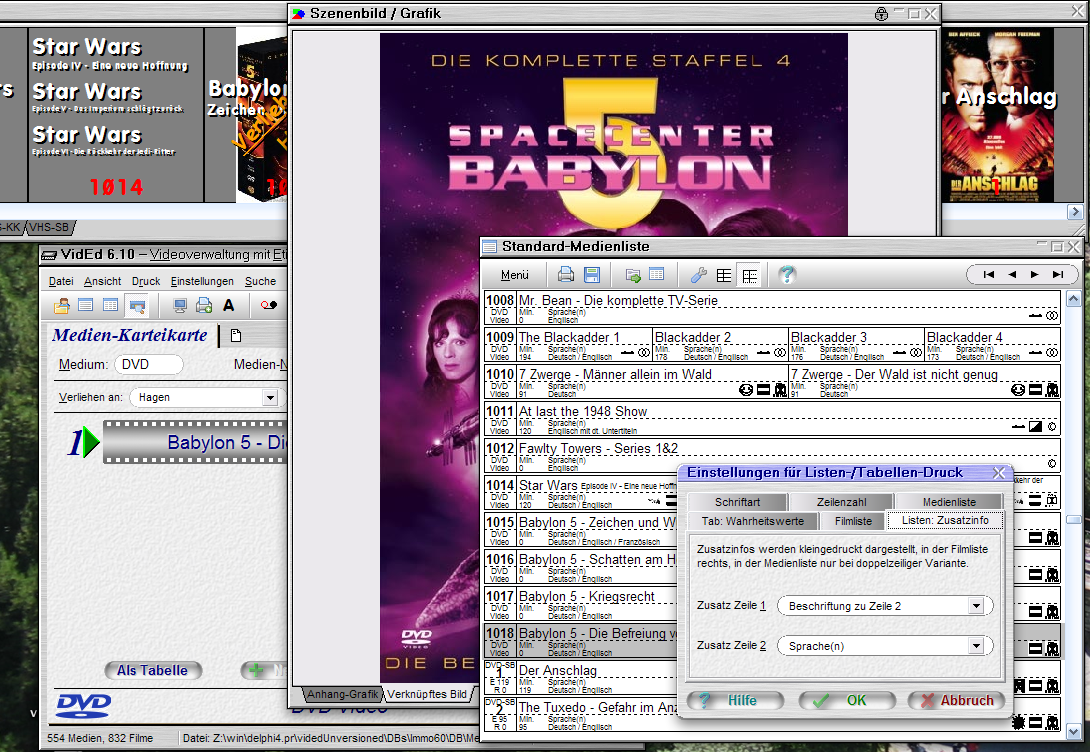This screenshot has width=1090, height=752.
Task: Switch to the Anhang-Grafik tab
Action: click(x=343, y=694)
